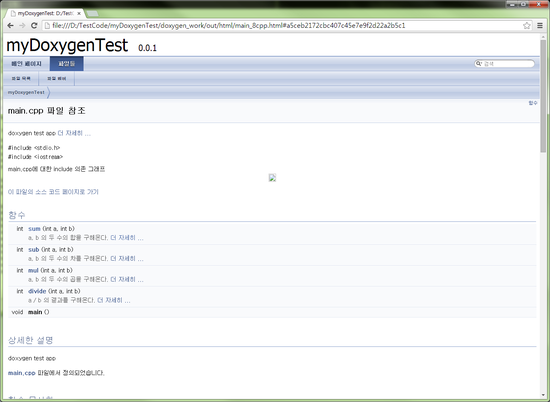Open a new tab with the new-tab button

click(92, 14)
